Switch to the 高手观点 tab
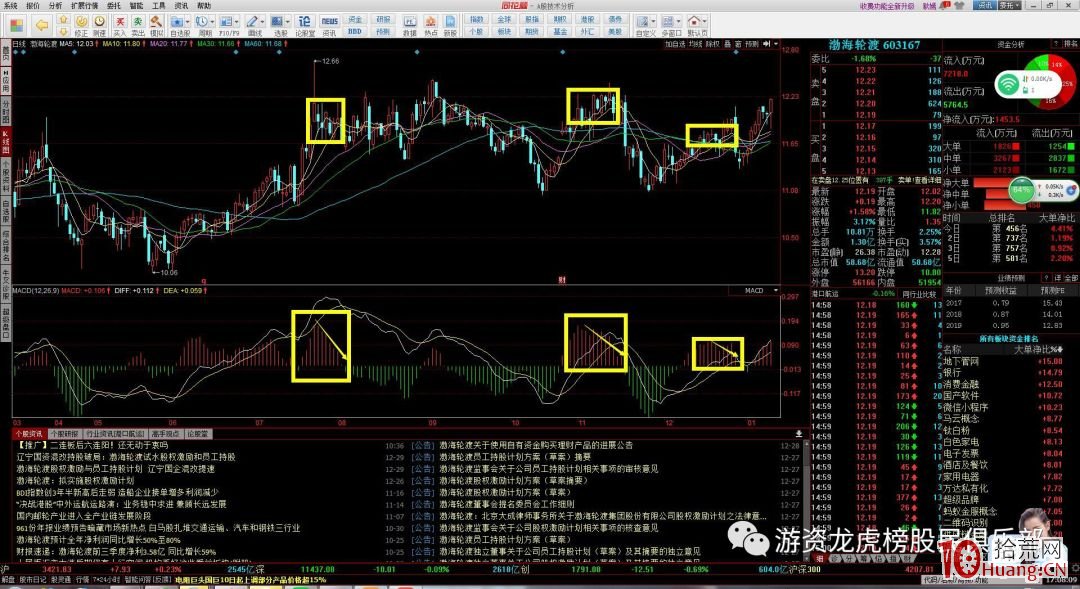 (x=166, y=434)
